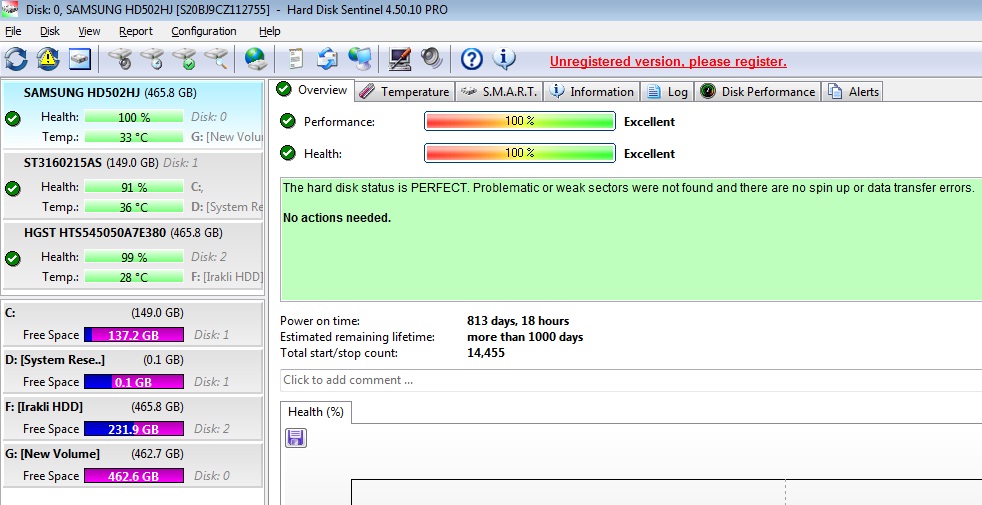Click green check icon beside Performance label
Image resolution: width=982 pixels, height=505 pixels.
(x=288, y=121)
